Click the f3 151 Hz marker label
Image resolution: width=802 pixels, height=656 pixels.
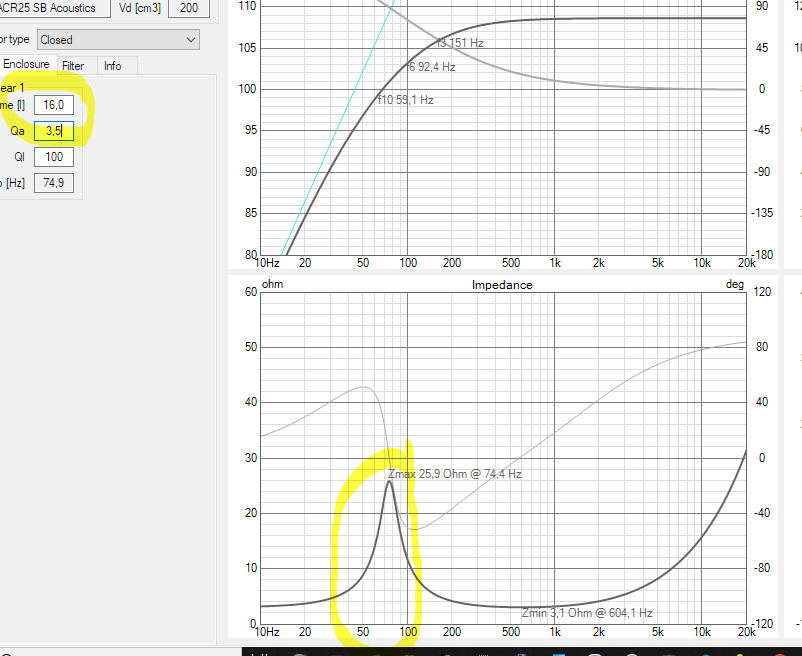click(460, 43)
